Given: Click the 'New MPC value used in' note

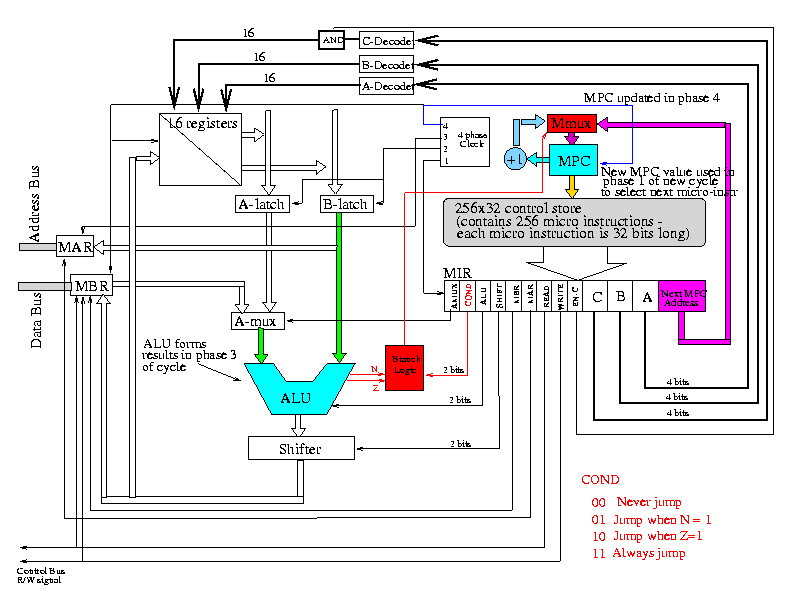Looking at the screenshot, I should click(667, 172).
